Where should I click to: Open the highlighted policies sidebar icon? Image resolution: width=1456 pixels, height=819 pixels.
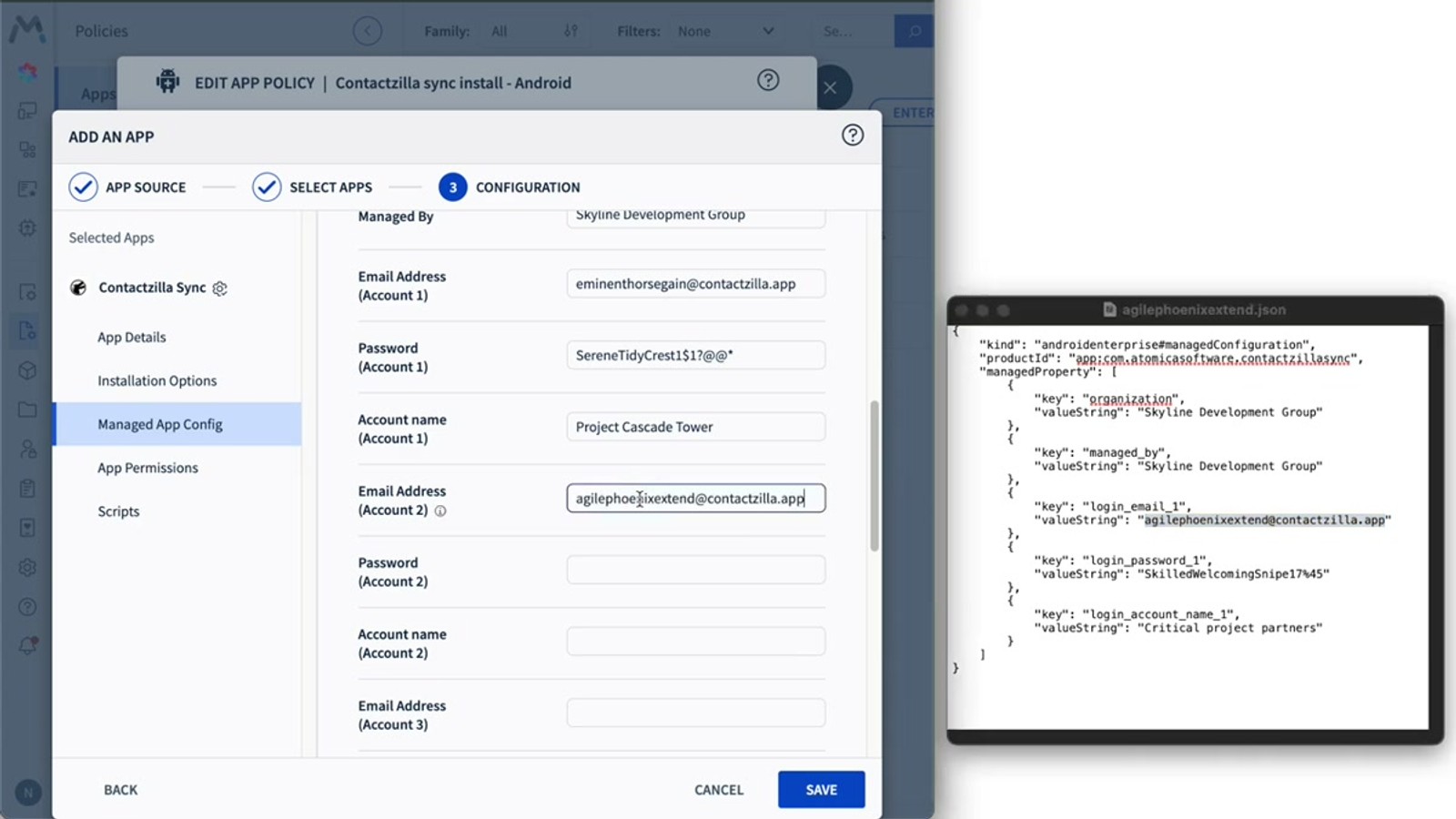pos(27,330)
